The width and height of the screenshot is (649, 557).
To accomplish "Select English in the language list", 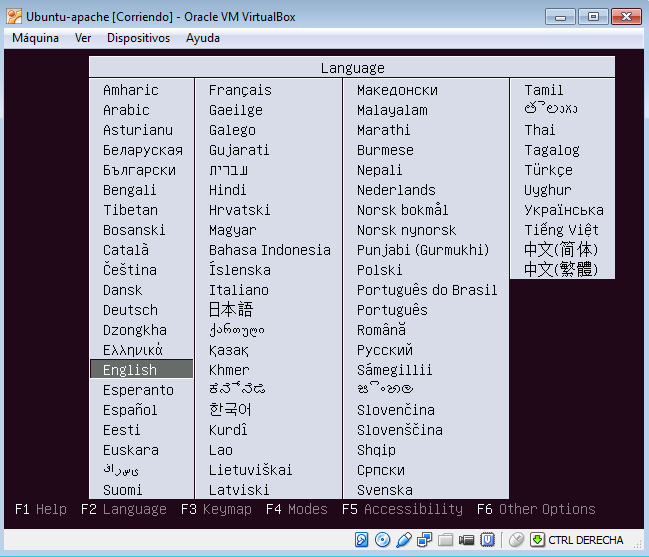I will point(130,370).
